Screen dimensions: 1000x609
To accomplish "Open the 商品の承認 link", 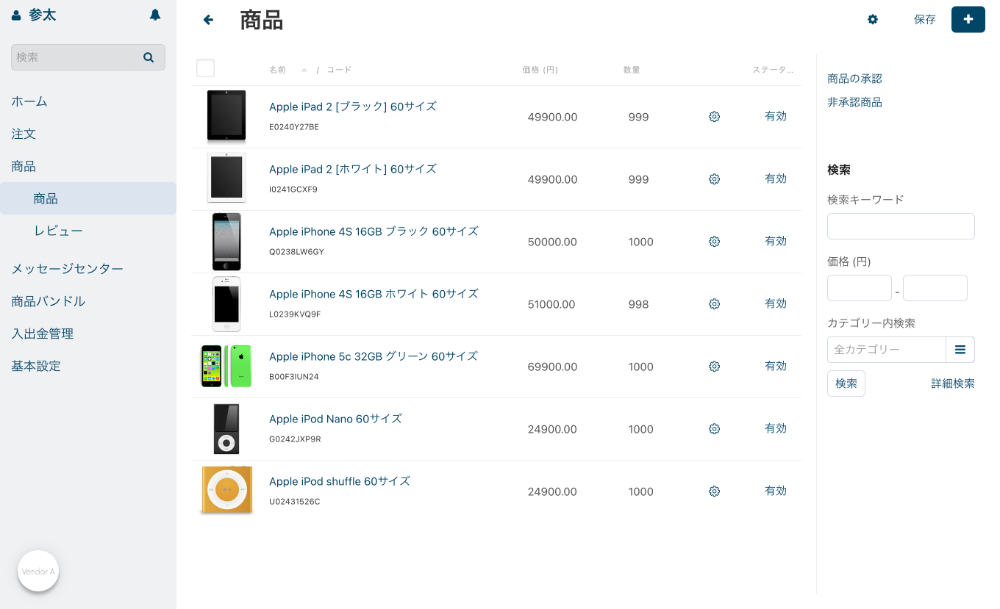I will (x=855, y=78).
